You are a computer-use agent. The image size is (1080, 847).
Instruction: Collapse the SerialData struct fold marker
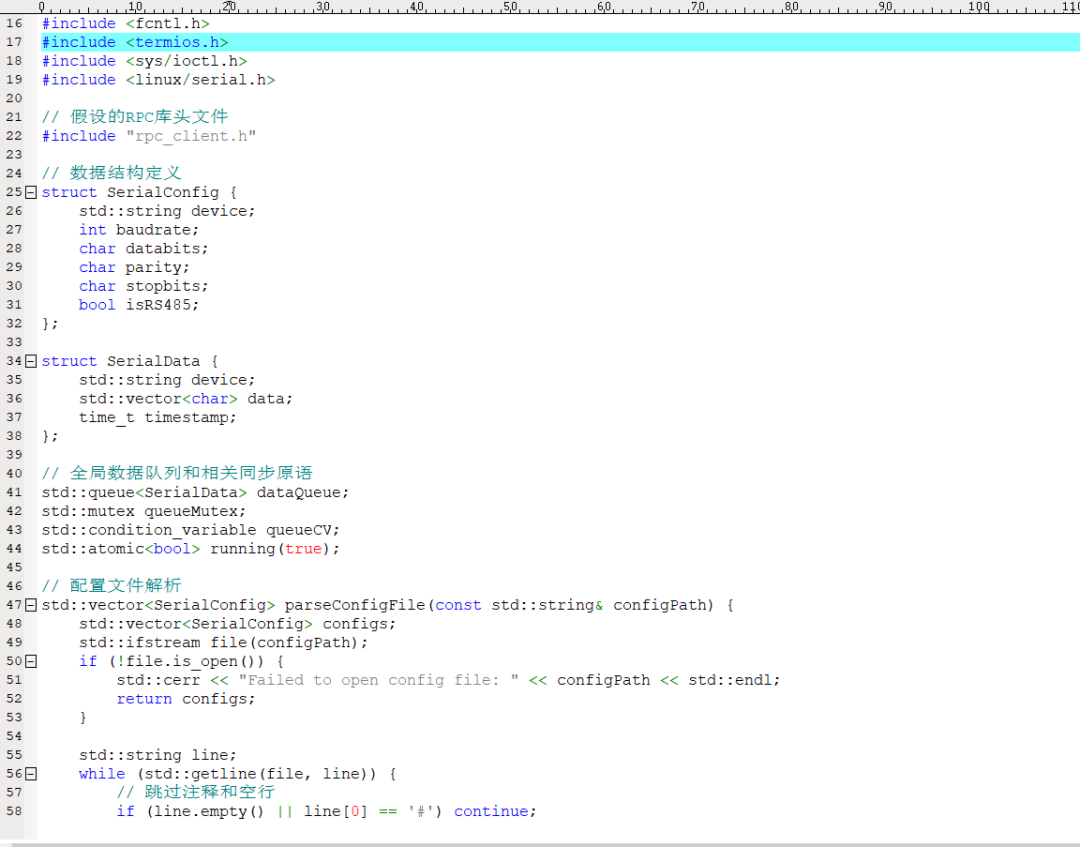(29, 361)
